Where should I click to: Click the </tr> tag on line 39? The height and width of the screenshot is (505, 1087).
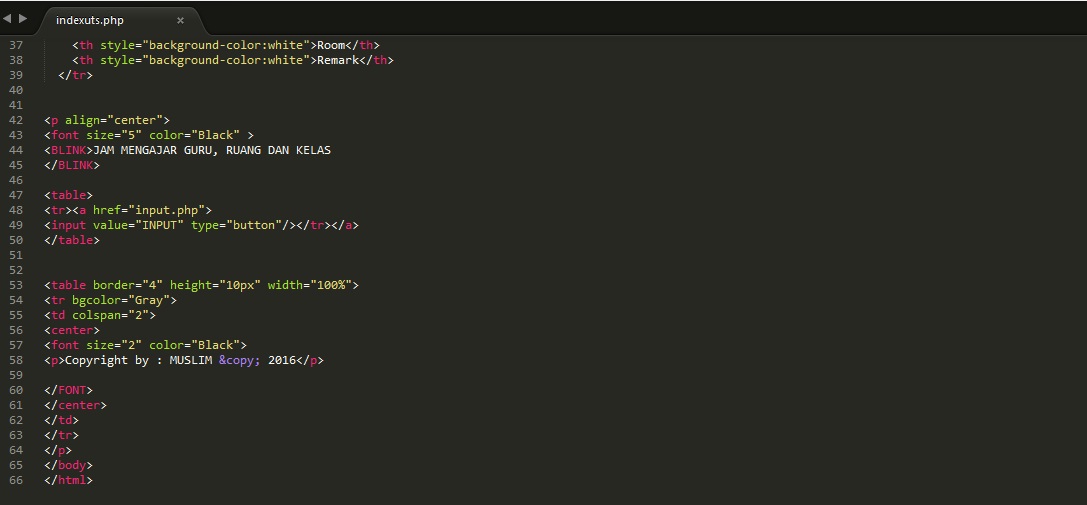click(x=75, y=75)
